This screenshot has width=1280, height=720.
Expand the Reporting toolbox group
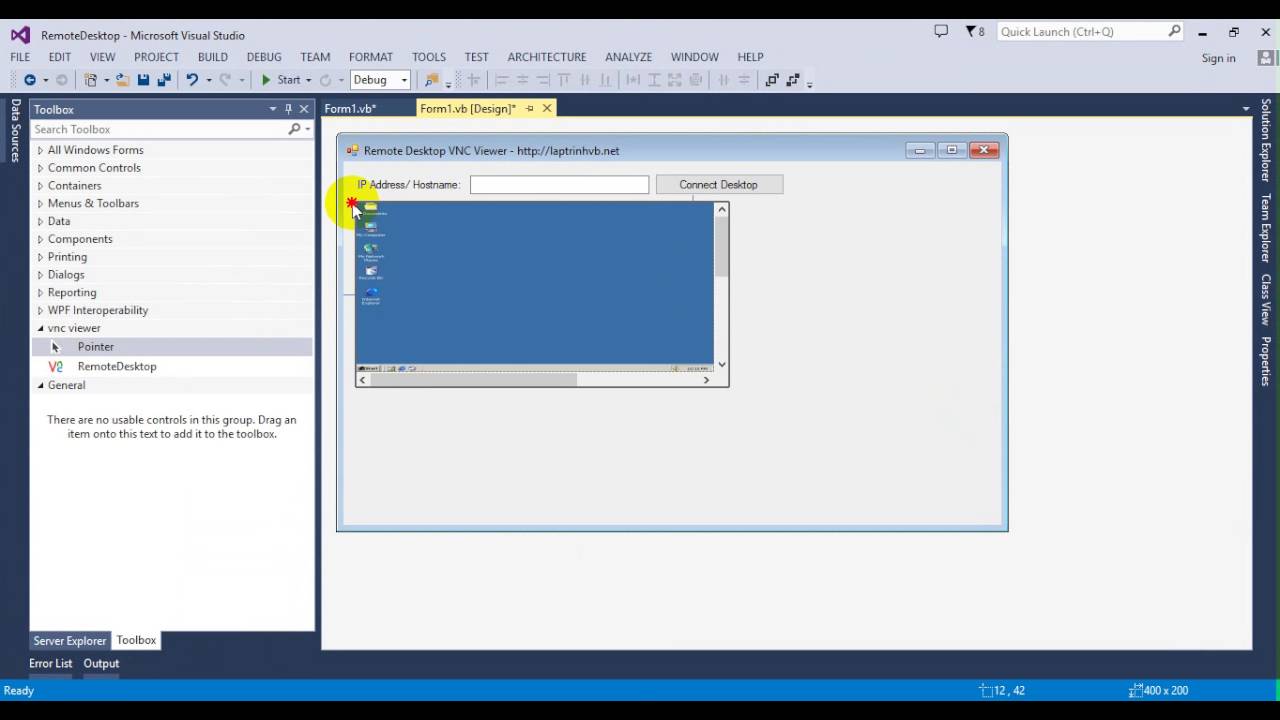[40, 293]
